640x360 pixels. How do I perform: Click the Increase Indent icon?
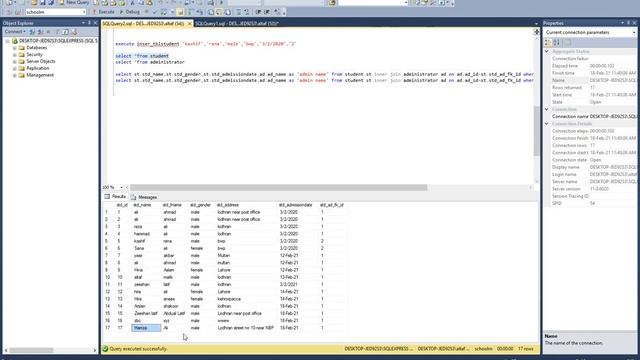pyautogui.click(x=267, y=12)
